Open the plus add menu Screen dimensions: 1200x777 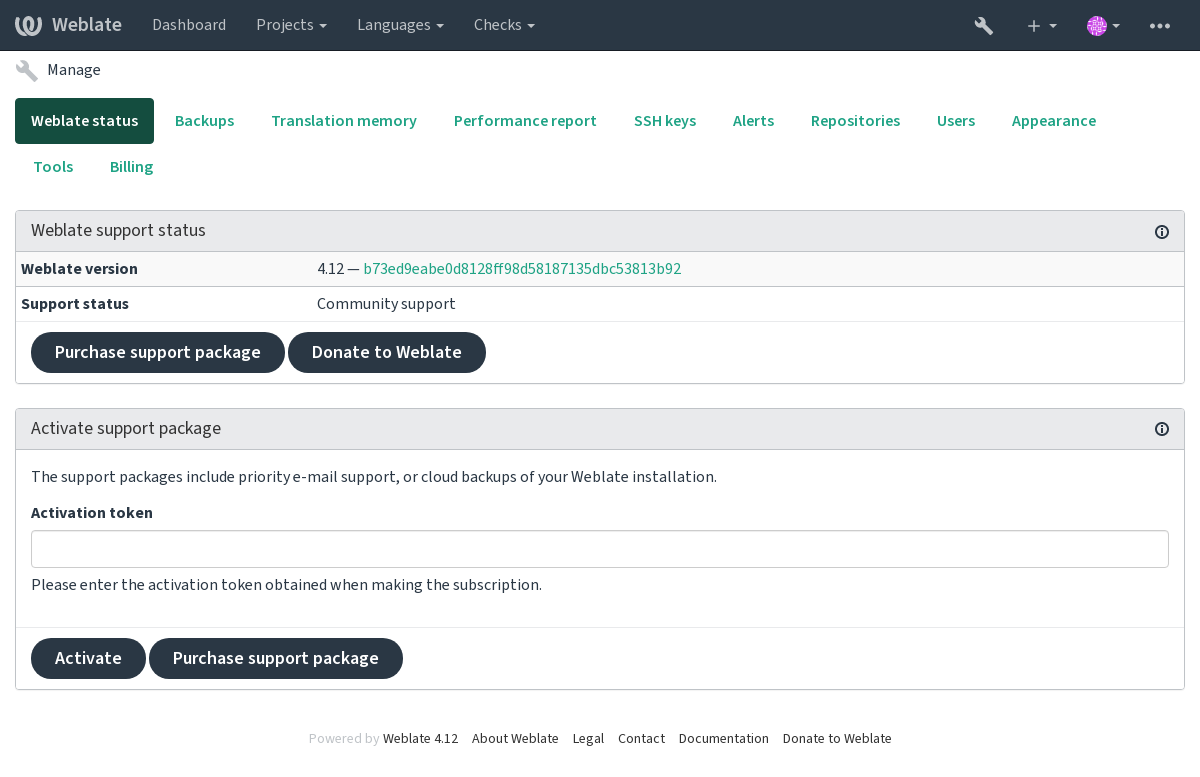click(1042, 26)
